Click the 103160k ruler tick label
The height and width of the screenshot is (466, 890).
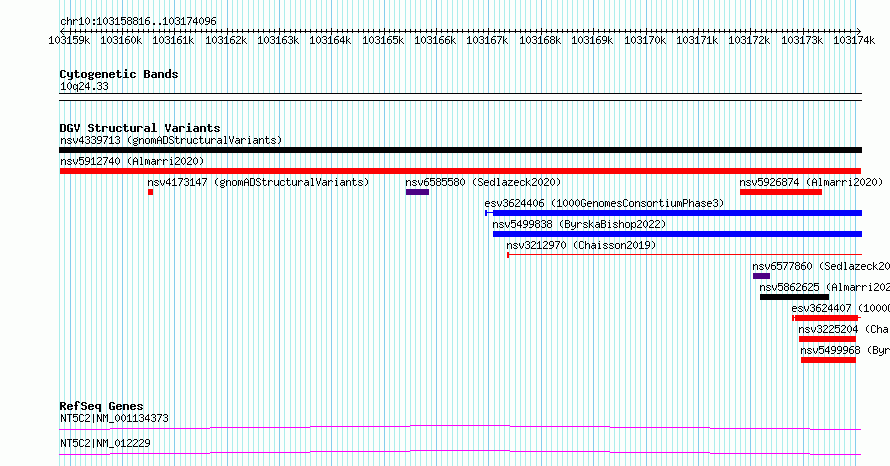click(121, 40)
